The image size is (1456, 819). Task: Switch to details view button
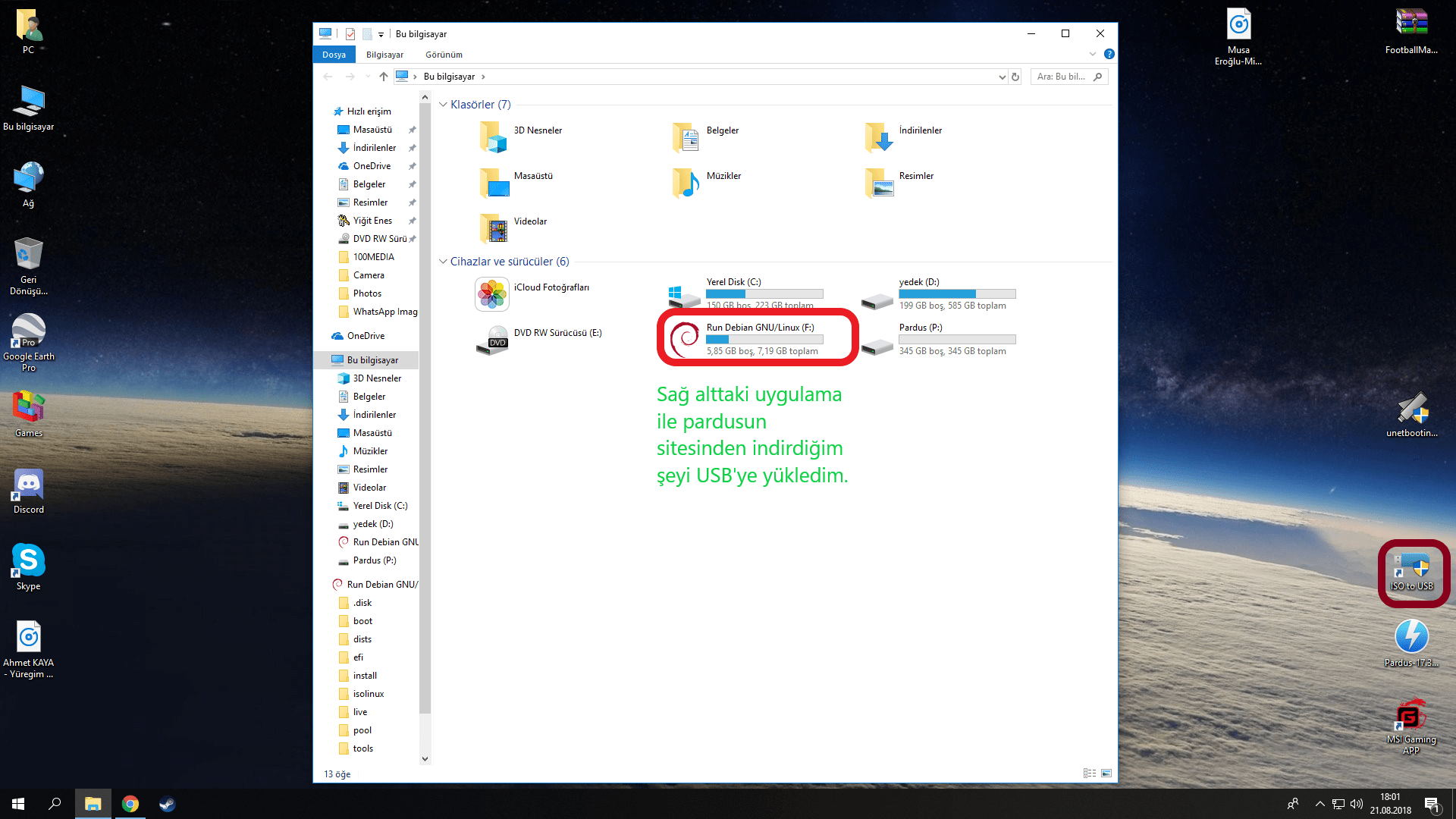1090,773
